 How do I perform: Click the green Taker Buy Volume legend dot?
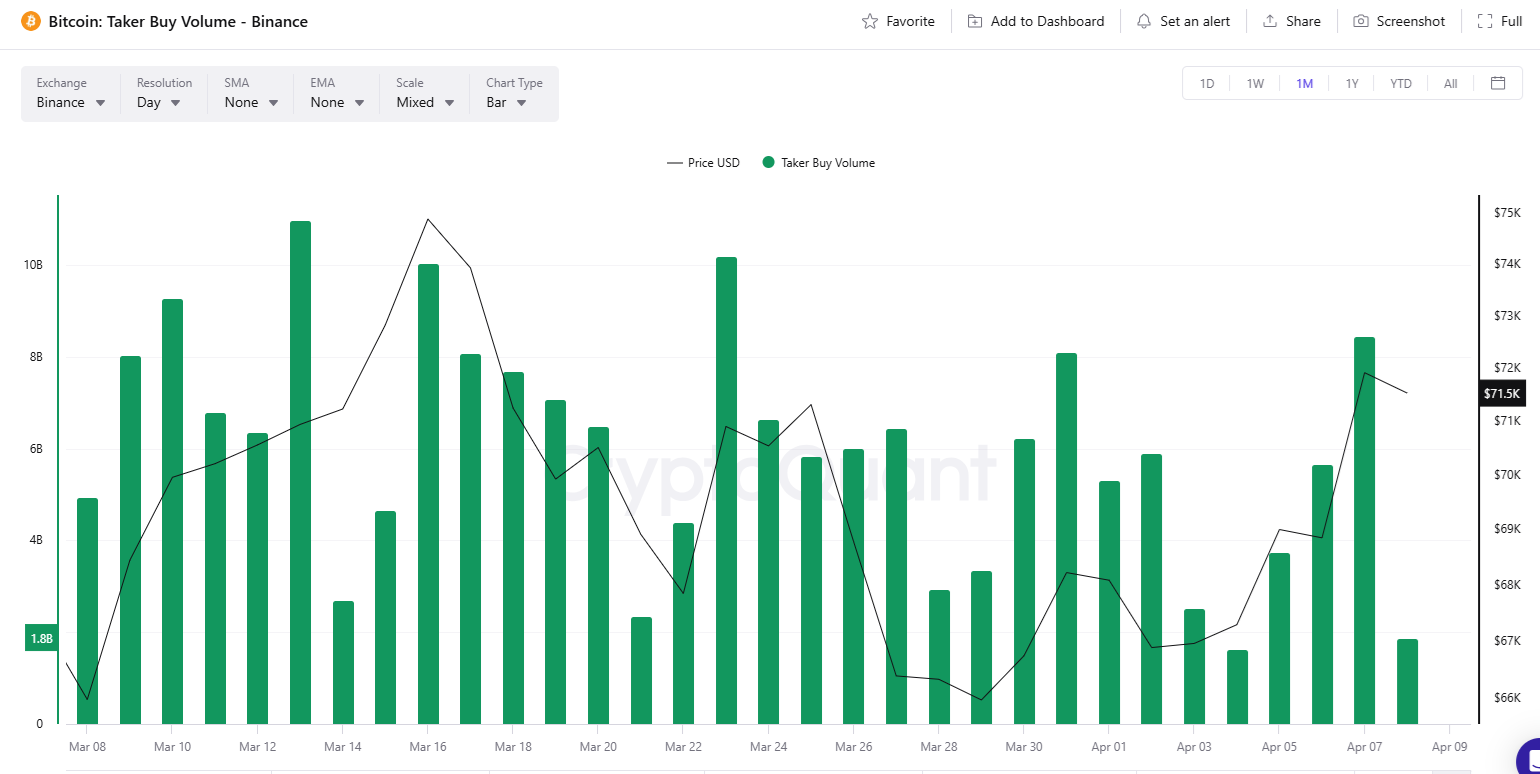(x=768, y=163)
